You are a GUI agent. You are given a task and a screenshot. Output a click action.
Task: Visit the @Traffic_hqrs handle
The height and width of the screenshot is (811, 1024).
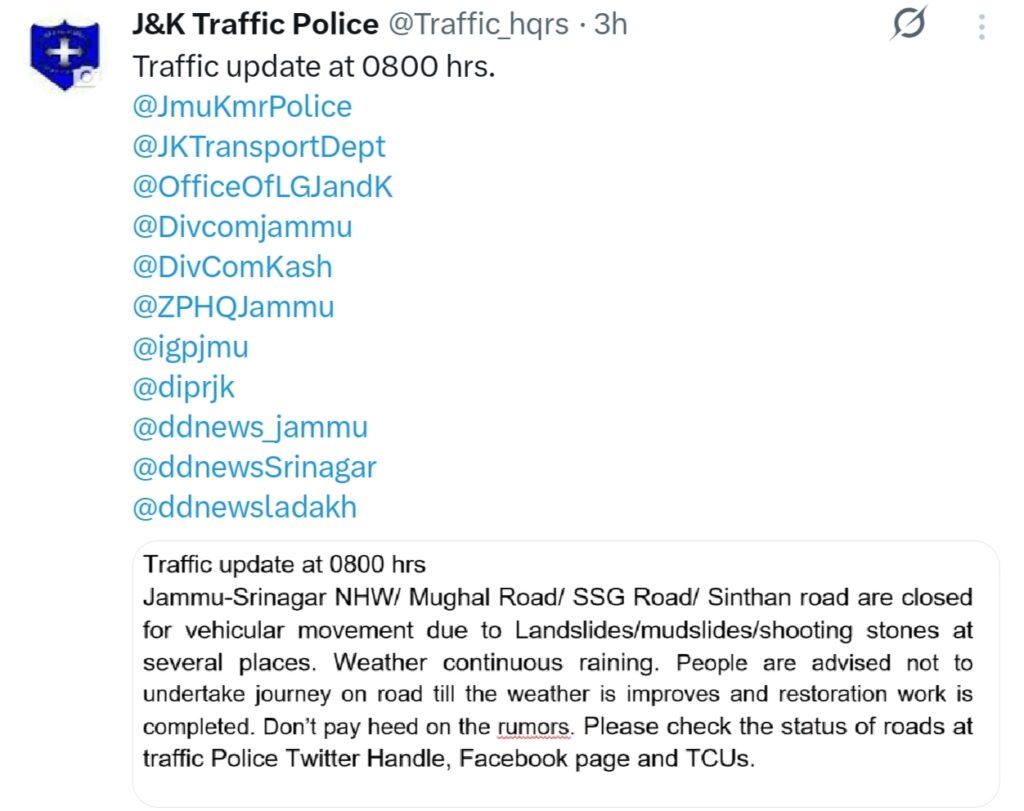[479, 25]
